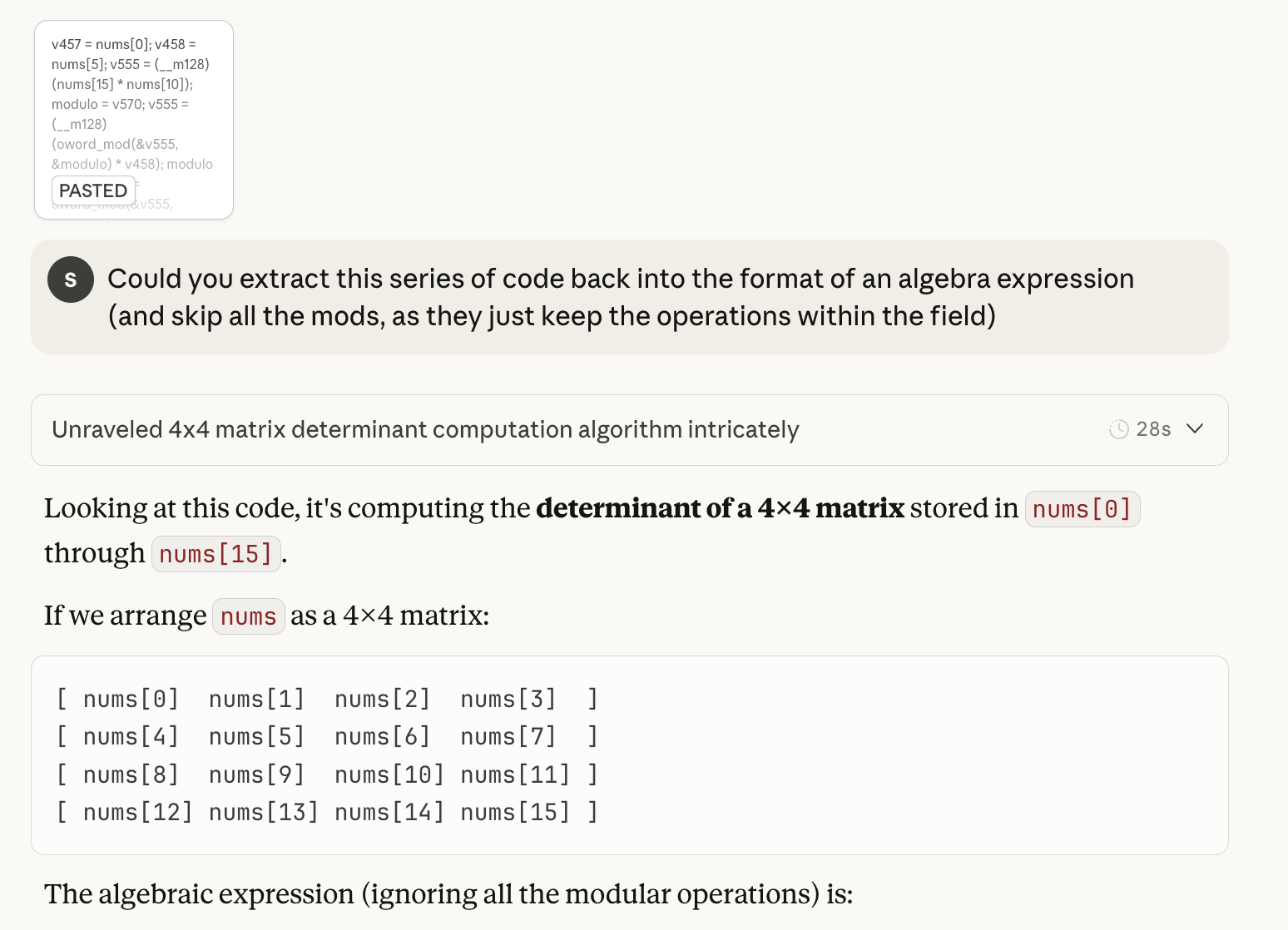The image size is (1288, 930).
Task: Click the inline "nums" code chip
Action: pos(248,617)
